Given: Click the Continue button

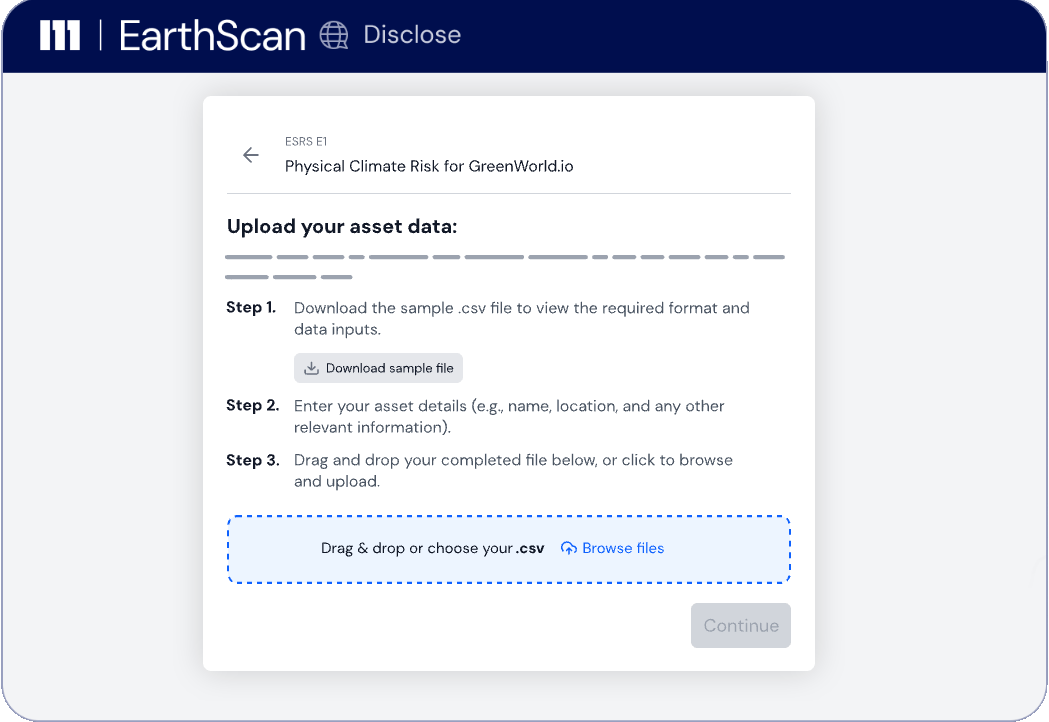Looking at the screenshot, I should pos(741,626).
